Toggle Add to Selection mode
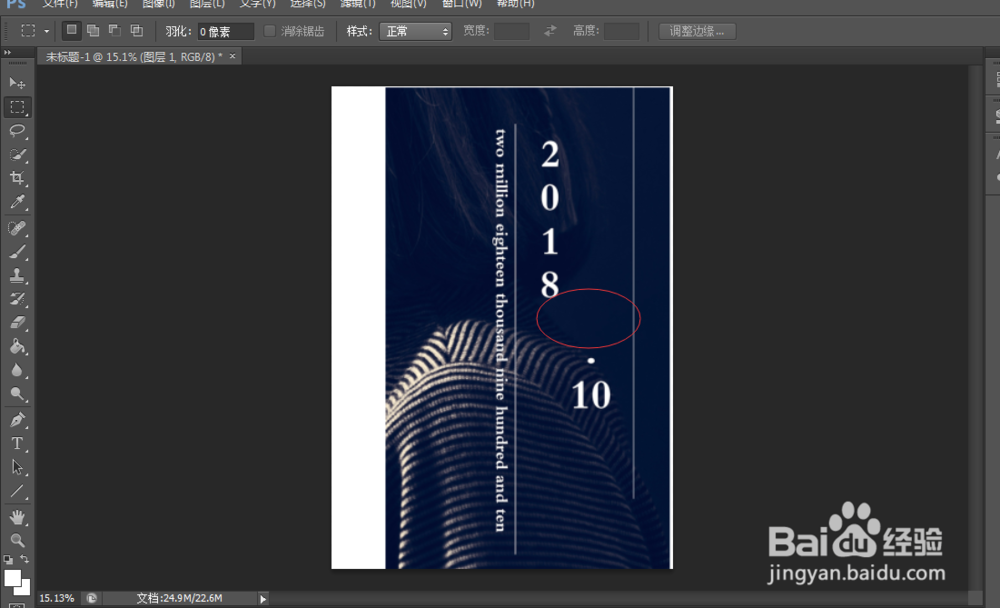Screen dimensions: 1000x608 [93, 30]
